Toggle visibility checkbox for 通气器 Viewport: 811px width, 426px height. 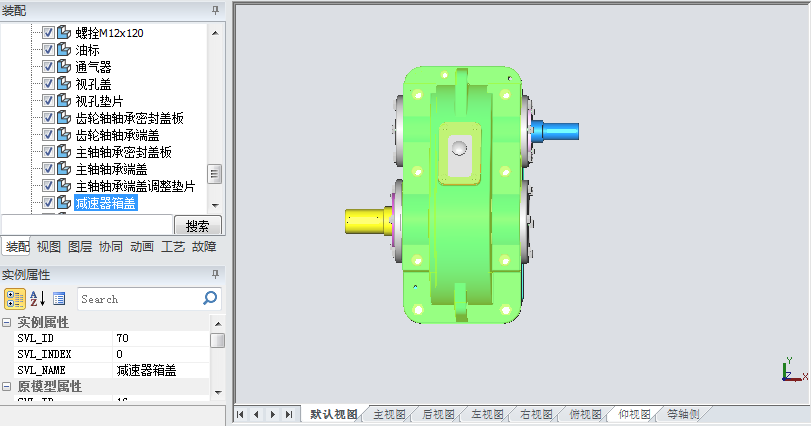tap(48, 67)
